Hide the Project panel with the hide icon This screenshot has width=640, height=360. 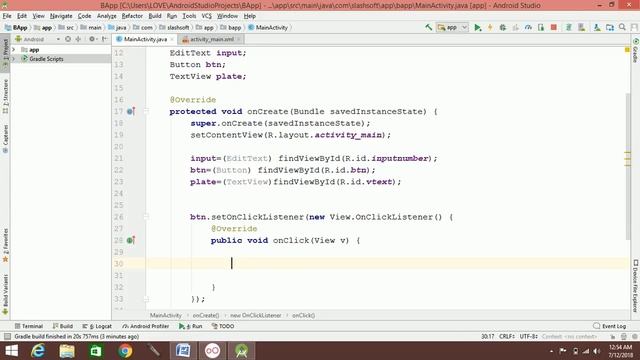[x=104, y=39]
